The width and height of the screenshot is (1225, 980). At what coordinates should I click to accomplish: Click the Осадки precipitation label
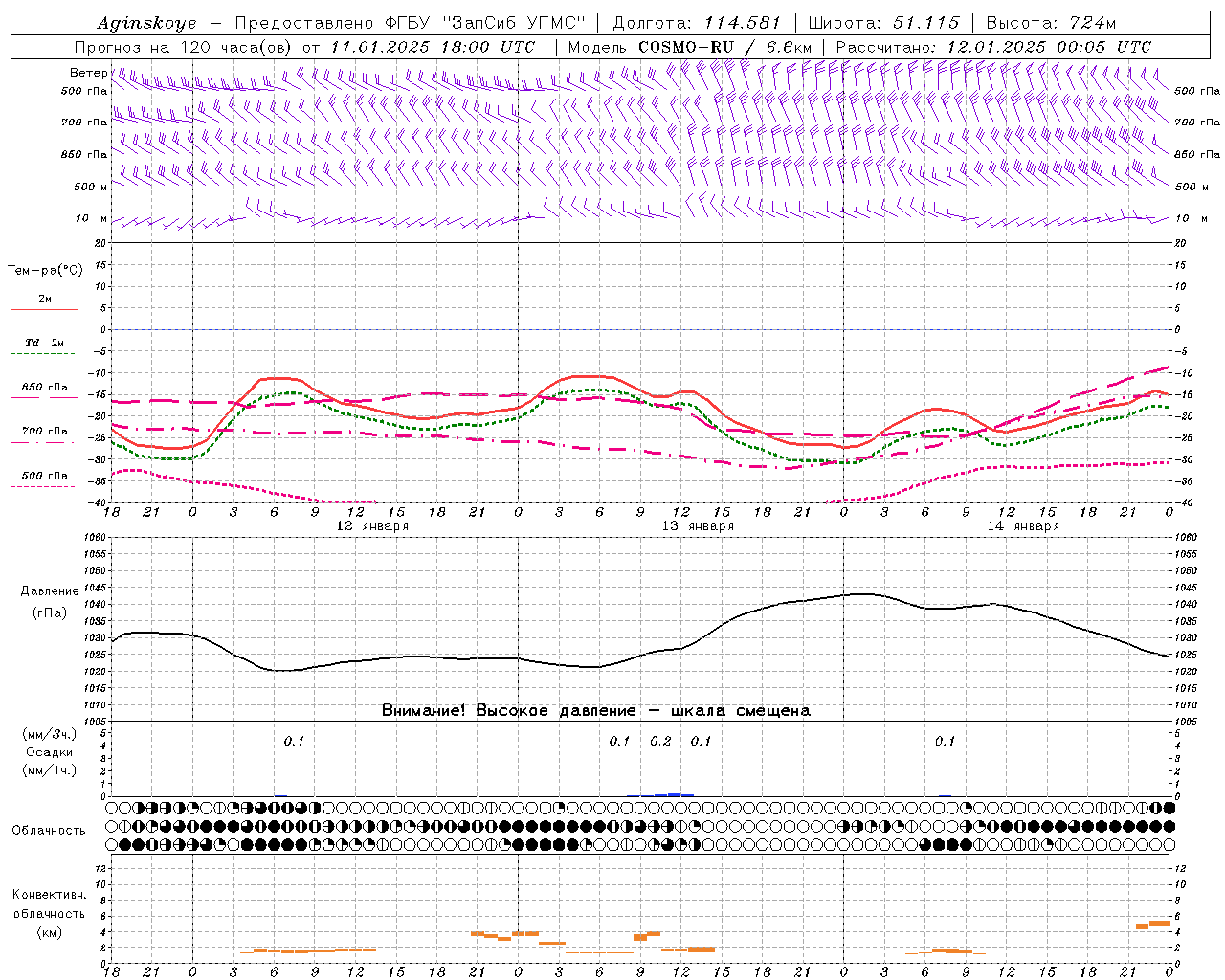coord(49,752)
